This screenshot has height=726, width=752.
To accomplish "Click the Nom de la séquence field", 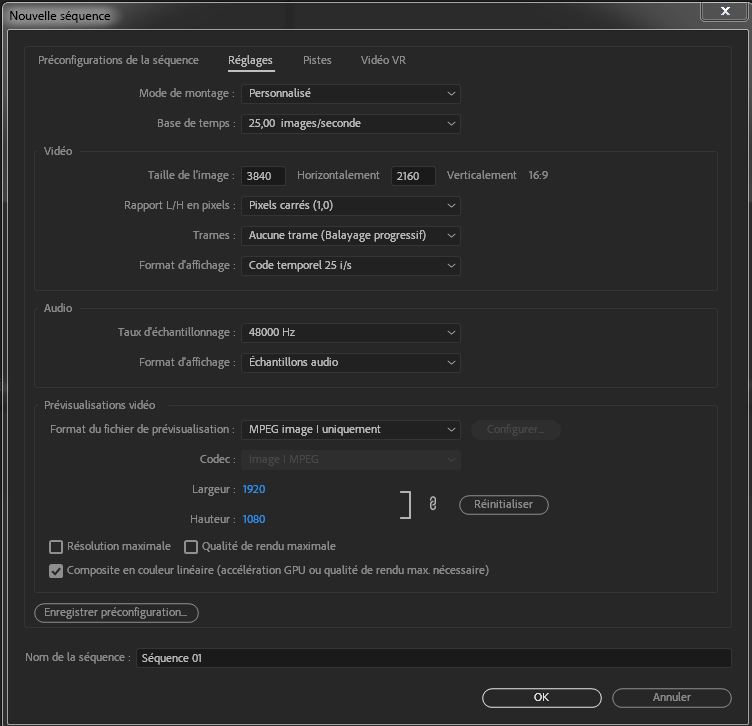I will [x=434, y=658].
